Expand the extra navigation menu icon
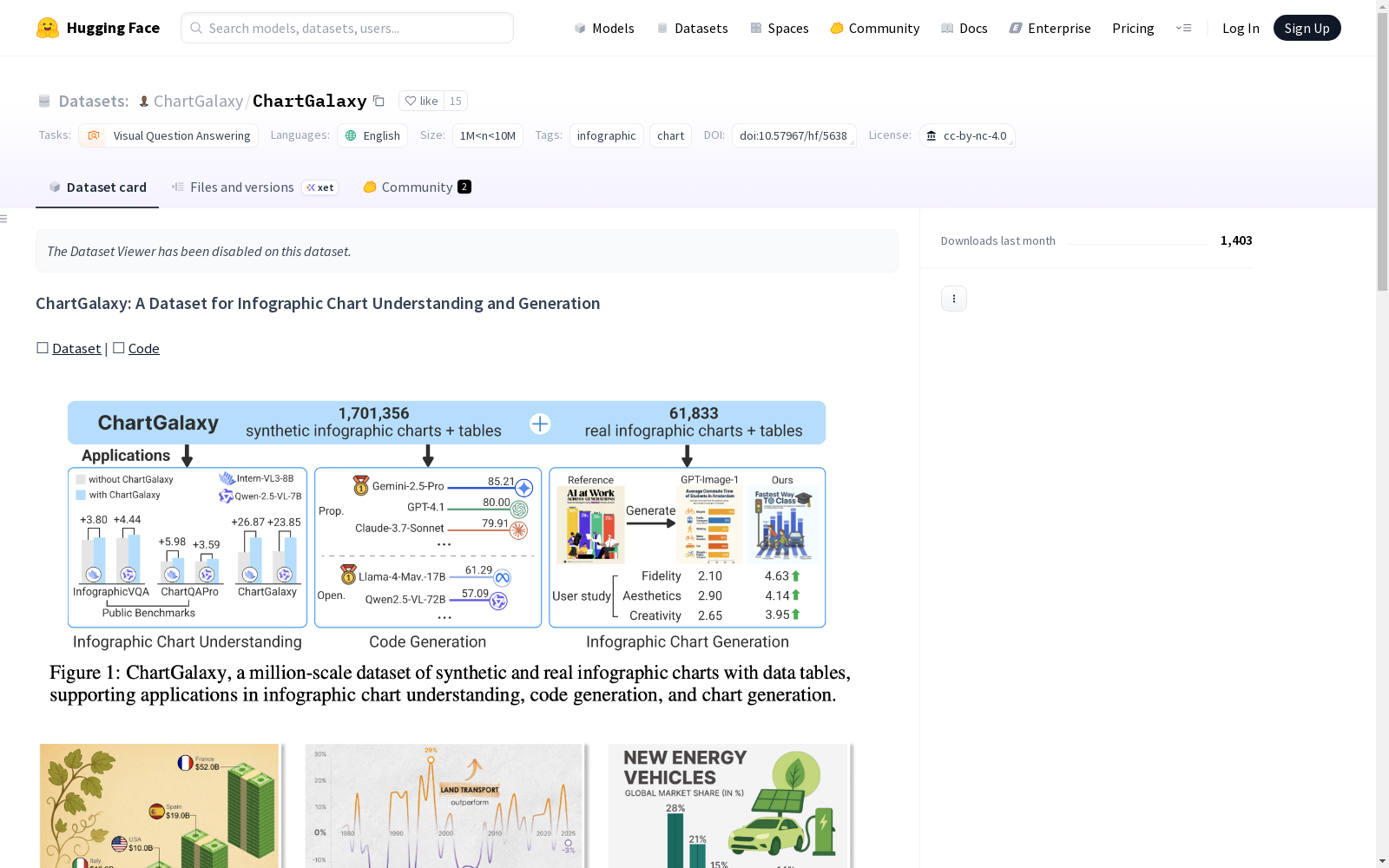This screenshot has height=868, width=1389. tap(1183, 28)
